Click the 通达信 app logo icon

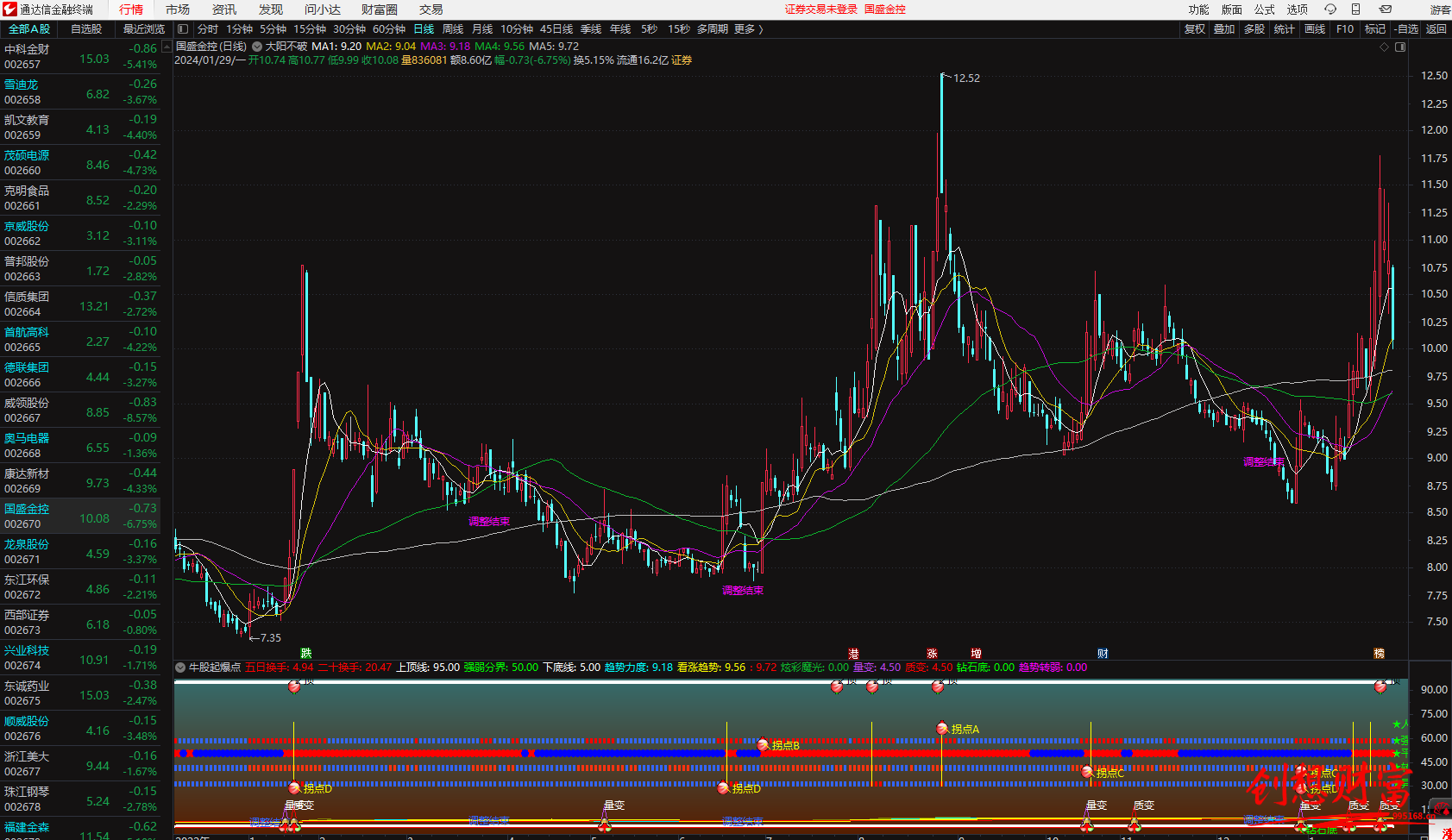click(x=9, y=9)
